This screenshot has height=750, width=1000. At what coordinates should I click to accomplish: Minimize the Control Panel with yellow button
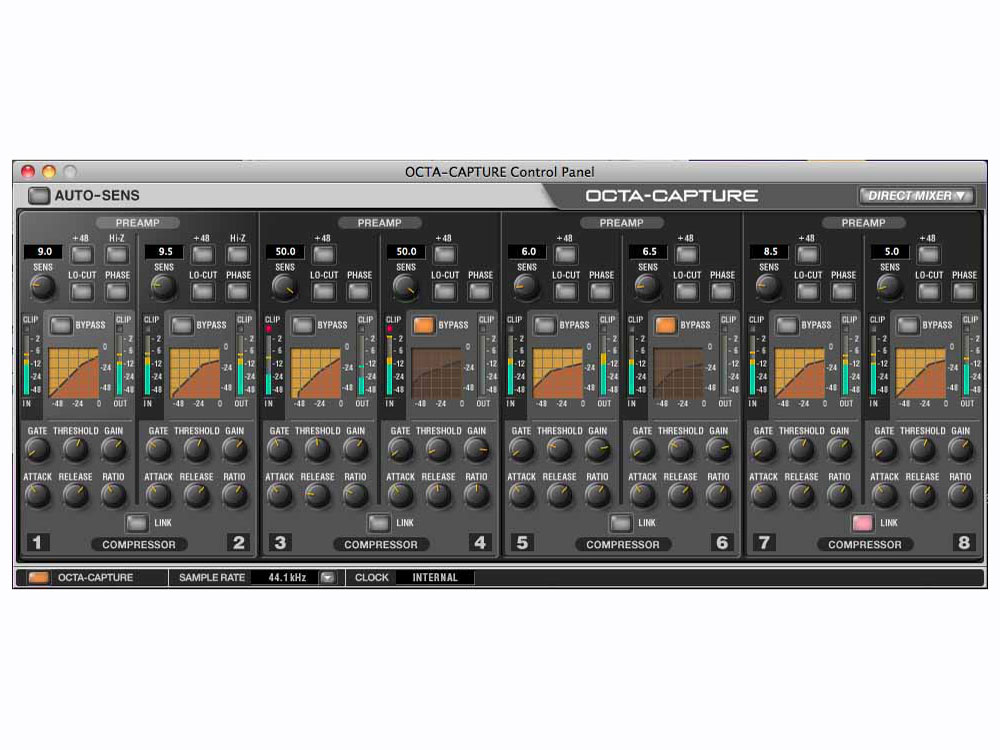click(49, 172)
